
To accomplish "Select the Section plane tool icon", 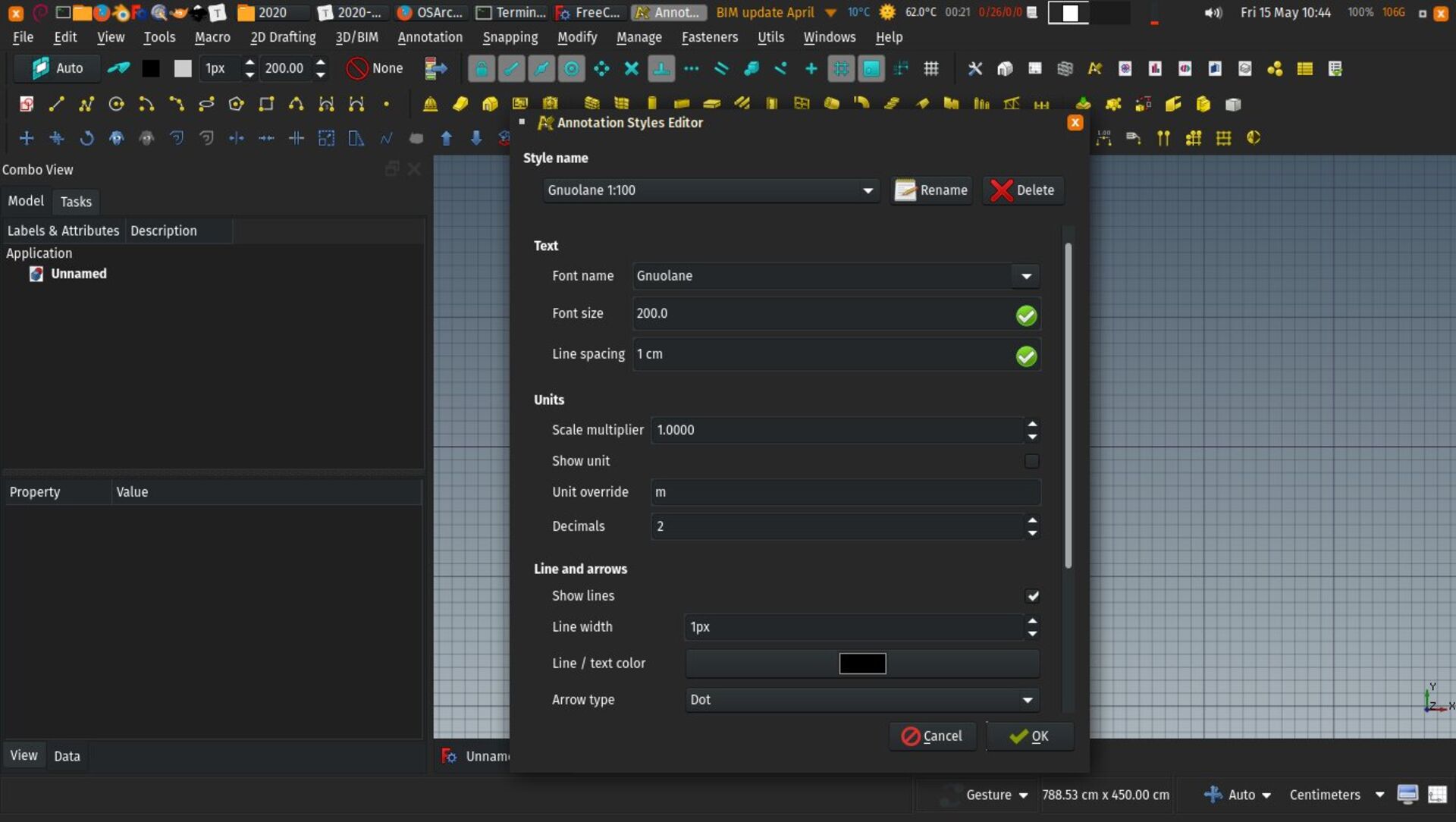I will [x=1254, y=138].
